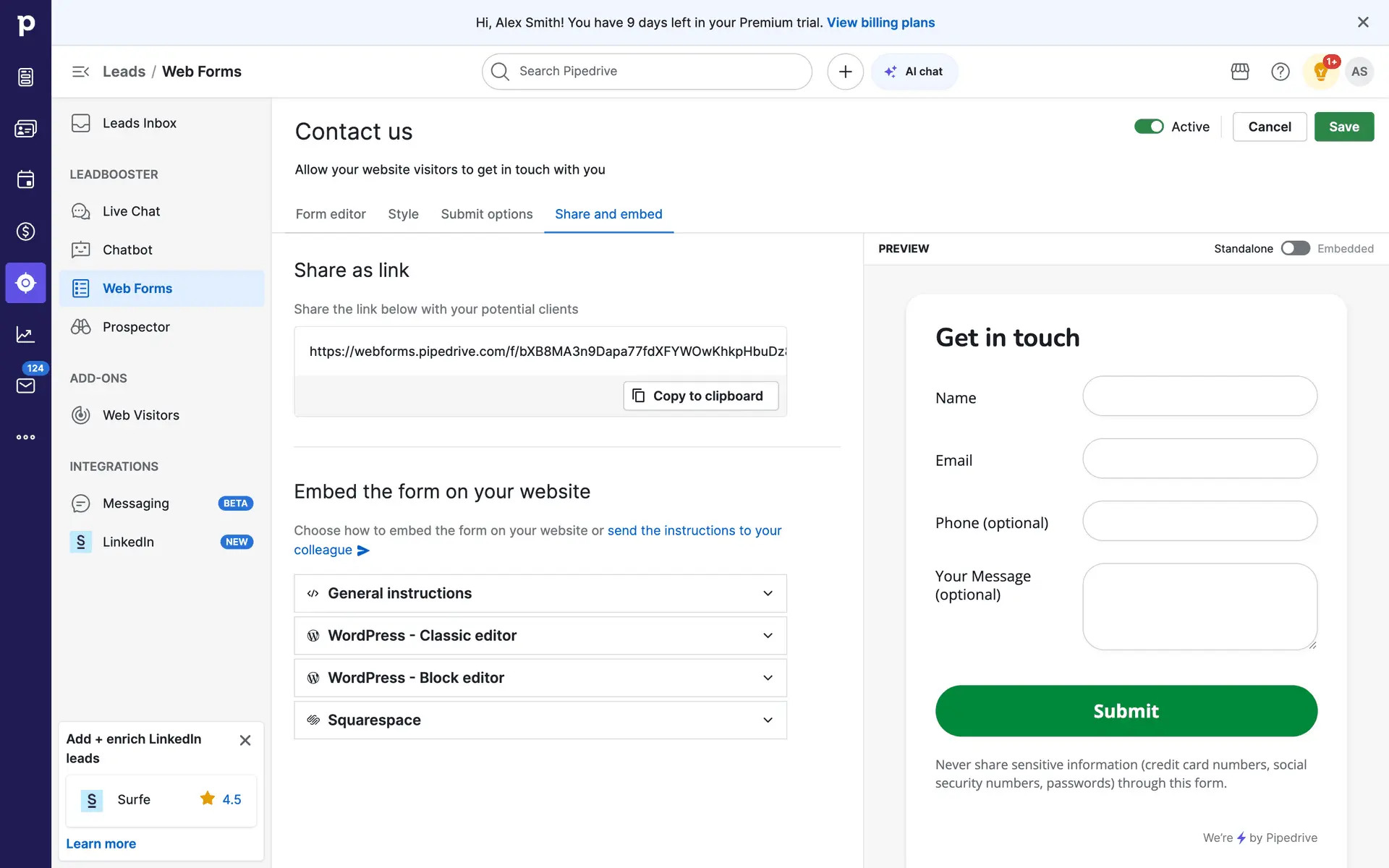The width and height of the screenshot is (1389, 868).
Task: Expand the Squarespace instructions section
Action: (540, 720)
